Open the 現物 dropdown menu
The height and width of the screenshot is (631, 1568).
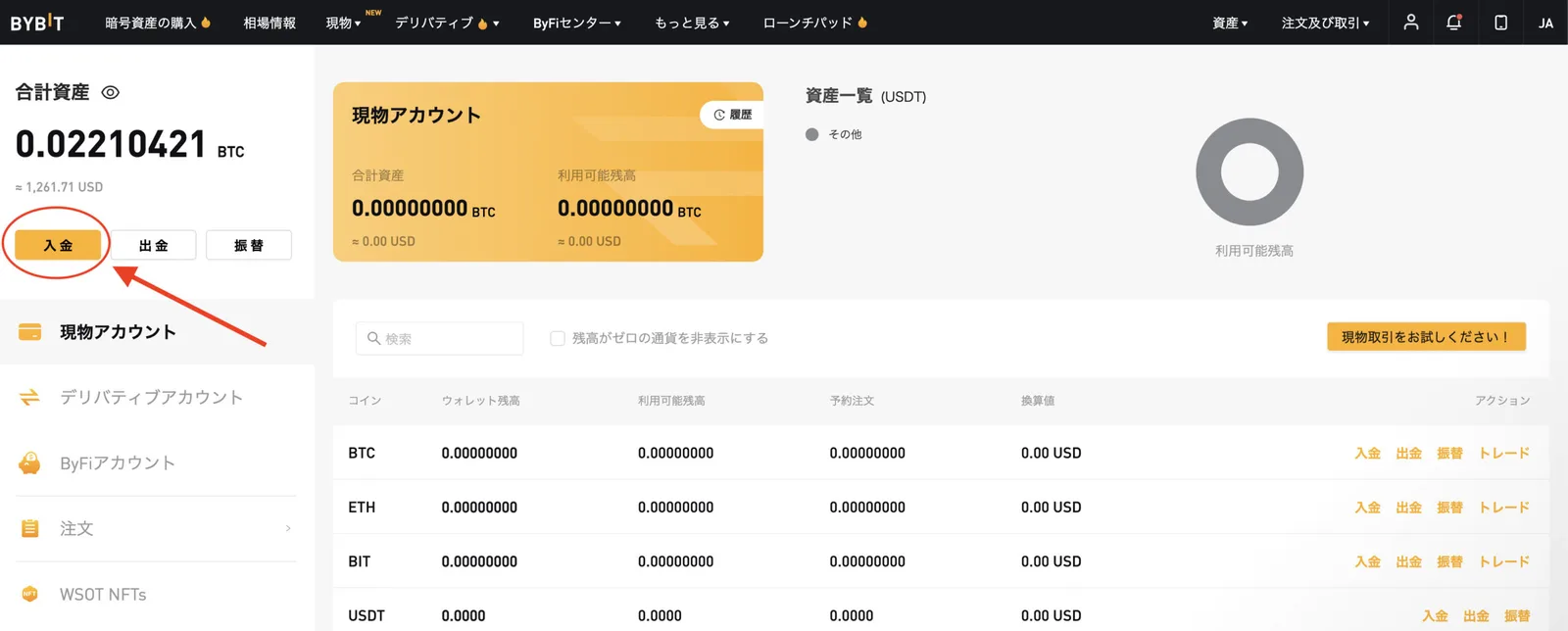click(344, 23)
